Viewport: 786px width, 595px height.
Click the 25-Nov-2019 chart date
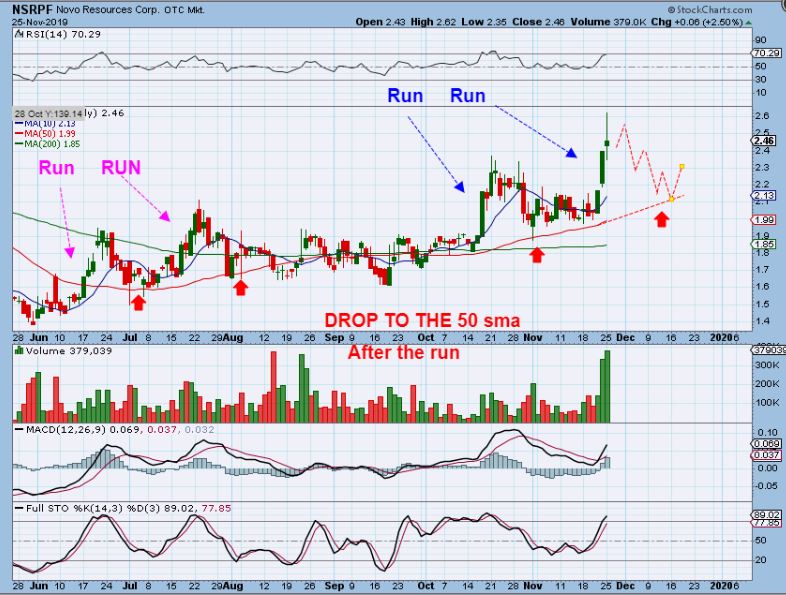(x=40, y=22)
